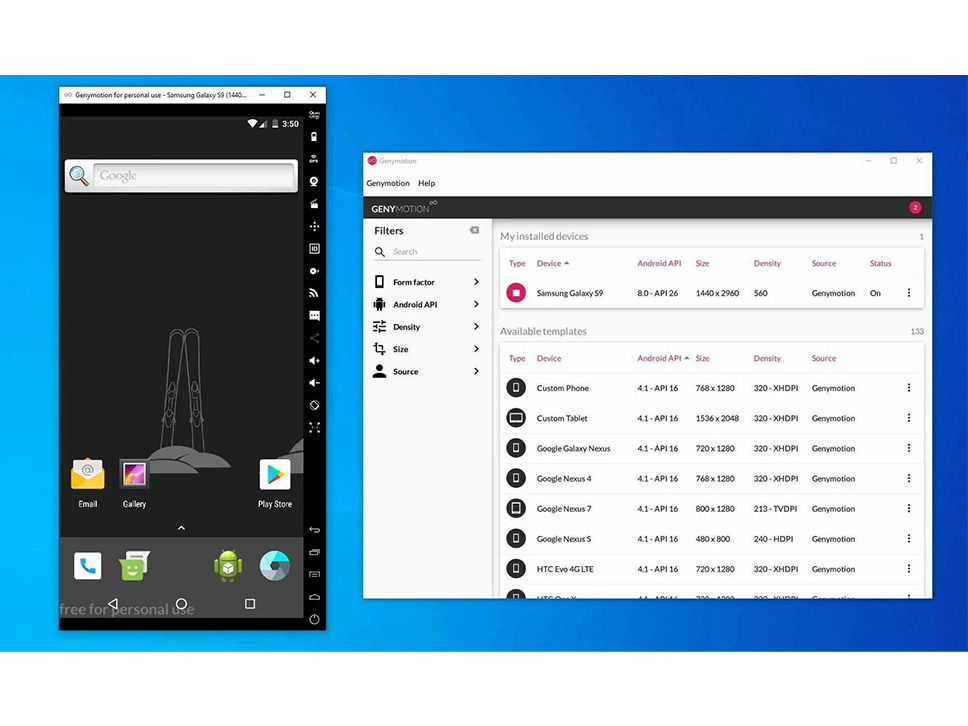Click the menu key in emulator side toolbar
This screenshot has height=726, width=968.
(314, 574)
